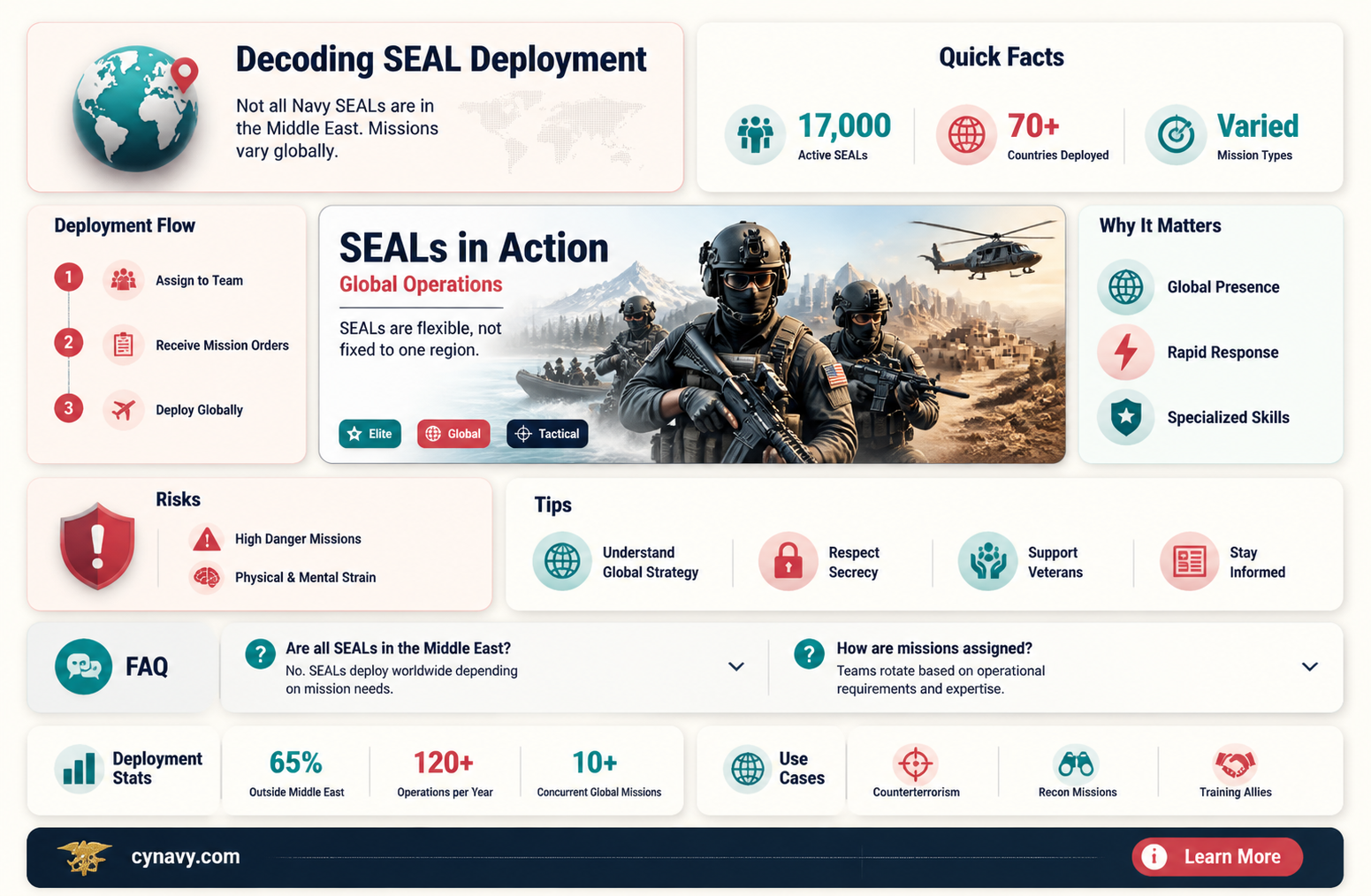Click the 'Quick Facts' heading
This screenshot has width=1371, height=896.
[1002, 57]
